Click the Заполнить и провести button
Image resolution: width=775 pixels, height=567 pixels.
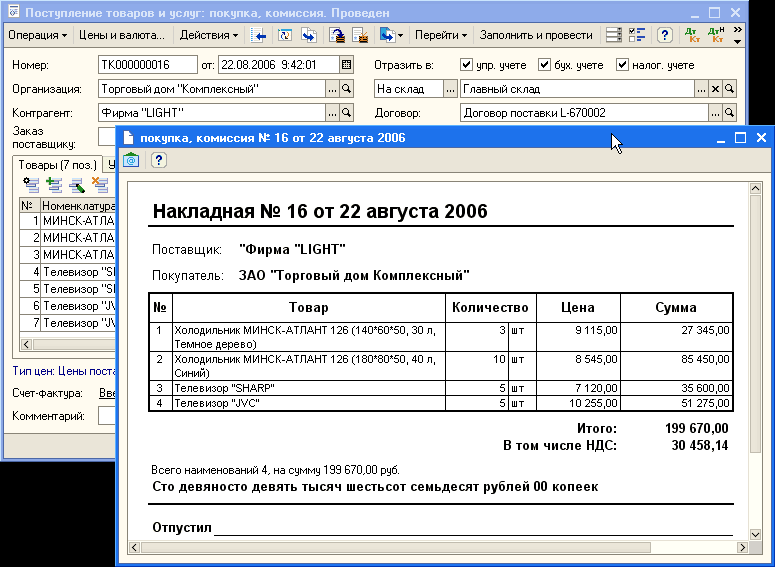pos(536,35)
